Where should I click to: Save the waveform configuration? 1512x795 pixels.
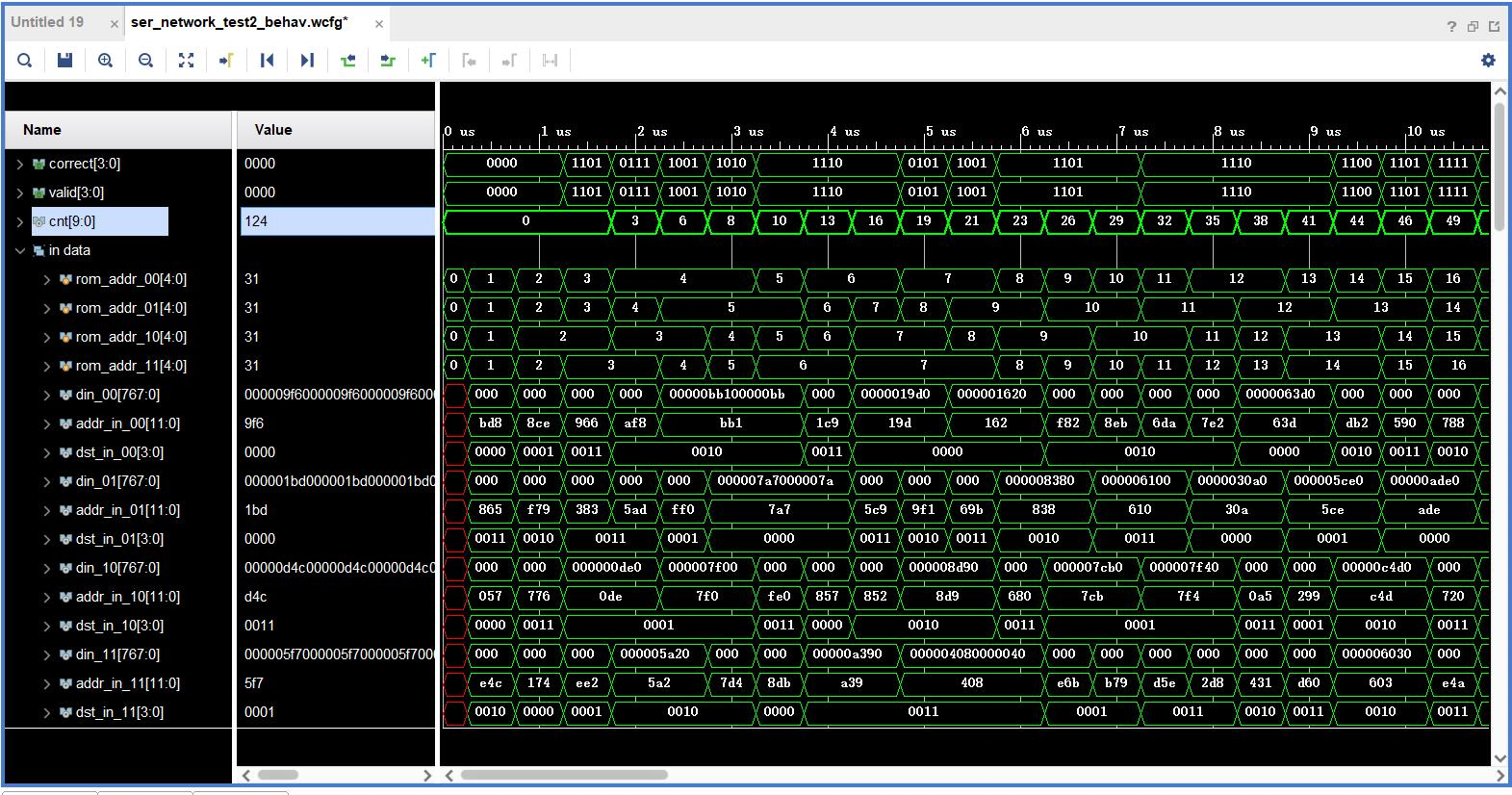coord(65,61)
